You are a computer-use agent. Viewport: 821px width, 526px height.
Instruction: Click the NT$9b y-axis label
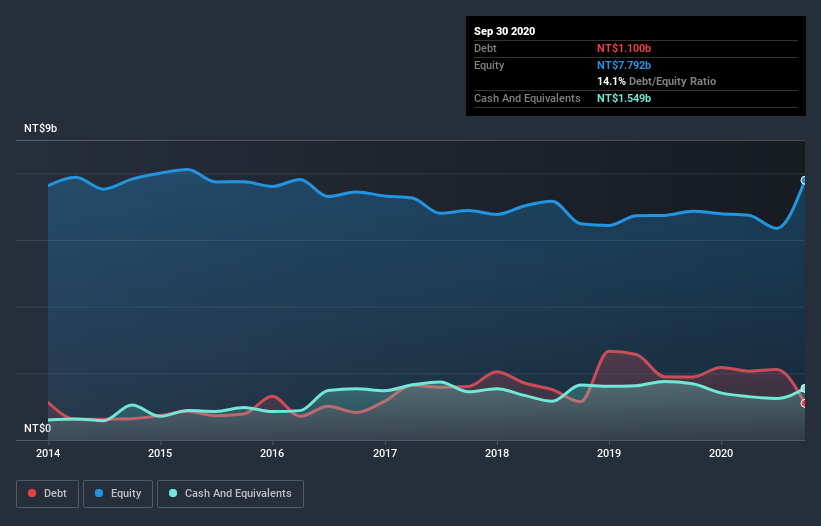tap(40, 128)
